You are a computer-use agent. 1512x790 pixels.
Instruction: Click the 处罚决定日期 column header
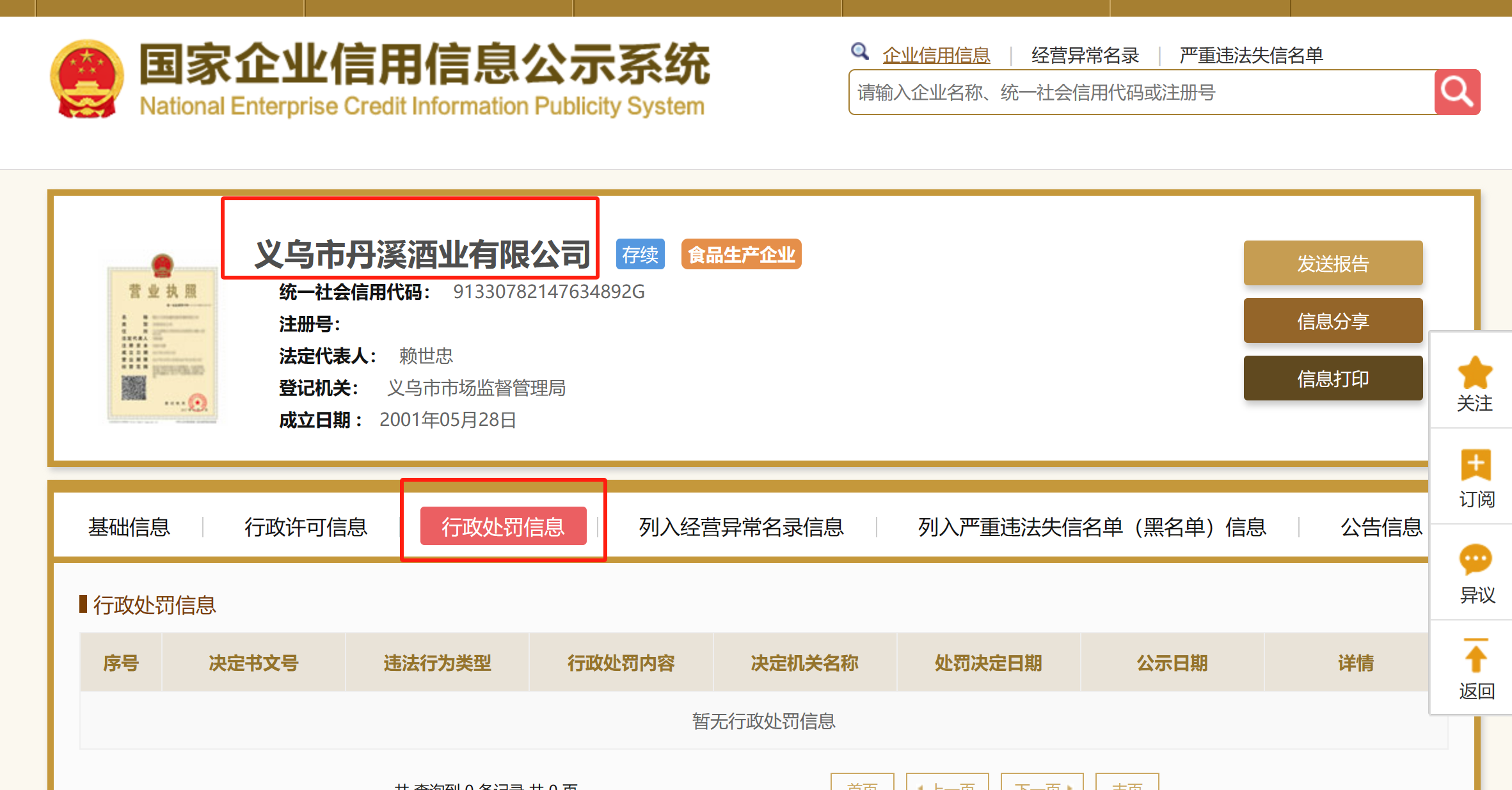[x=989, y=663]
